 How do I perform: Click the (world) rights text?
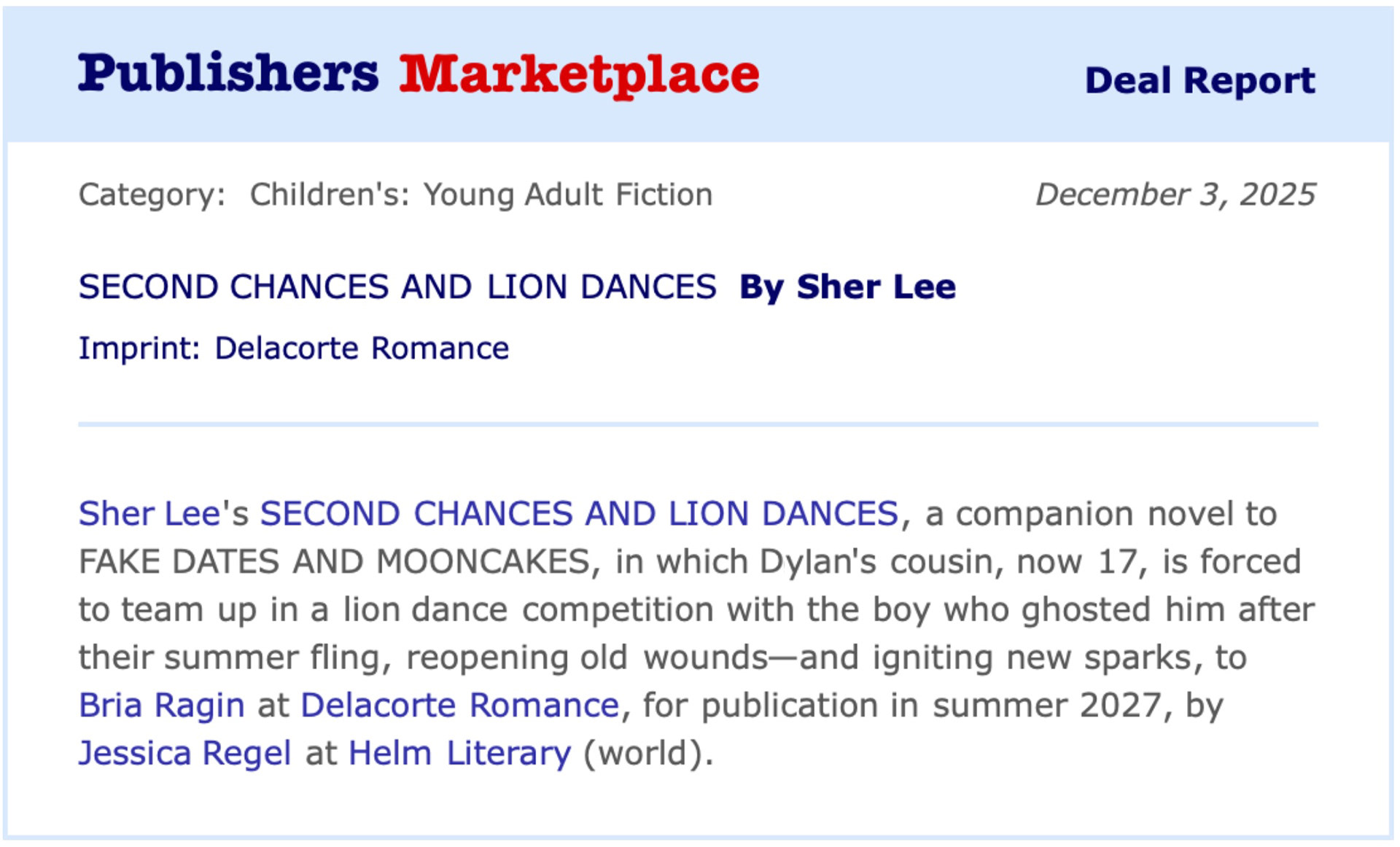pos(647,753)
